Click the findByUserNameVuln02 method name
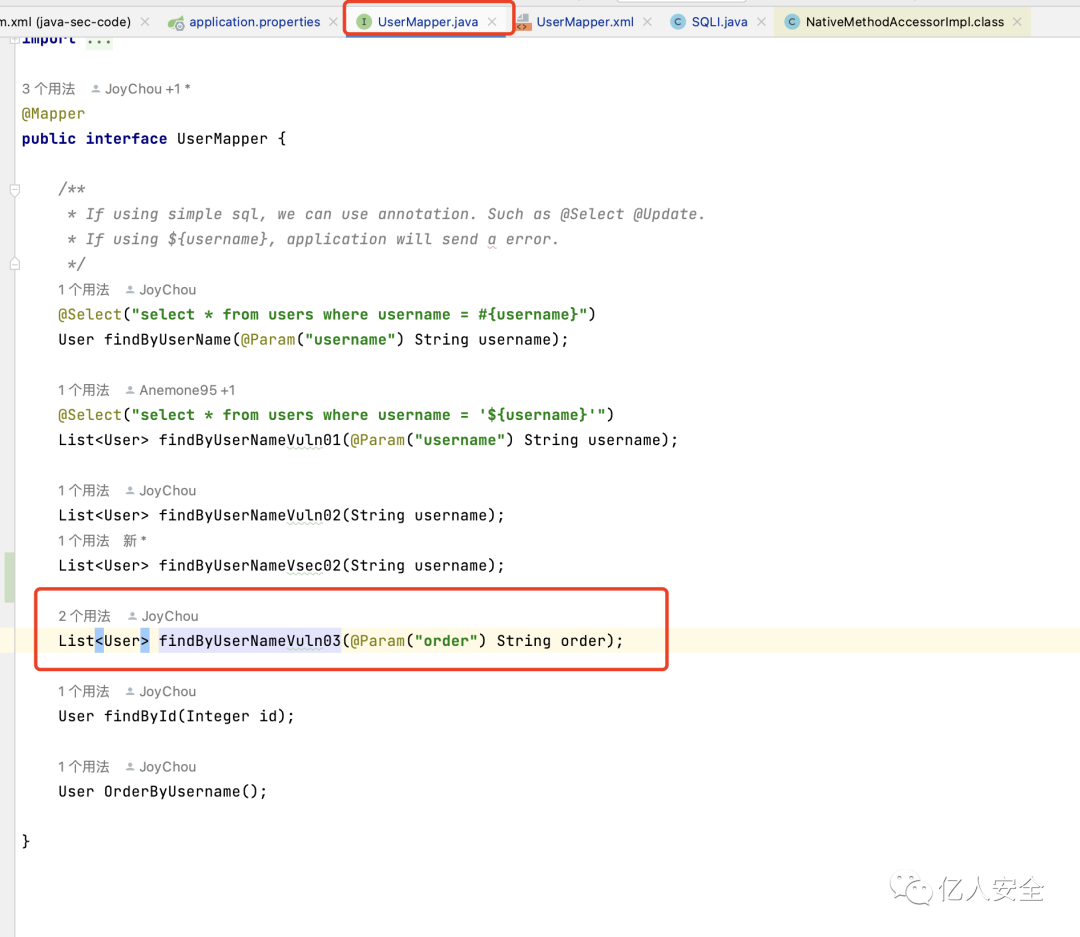 (250, 515)
